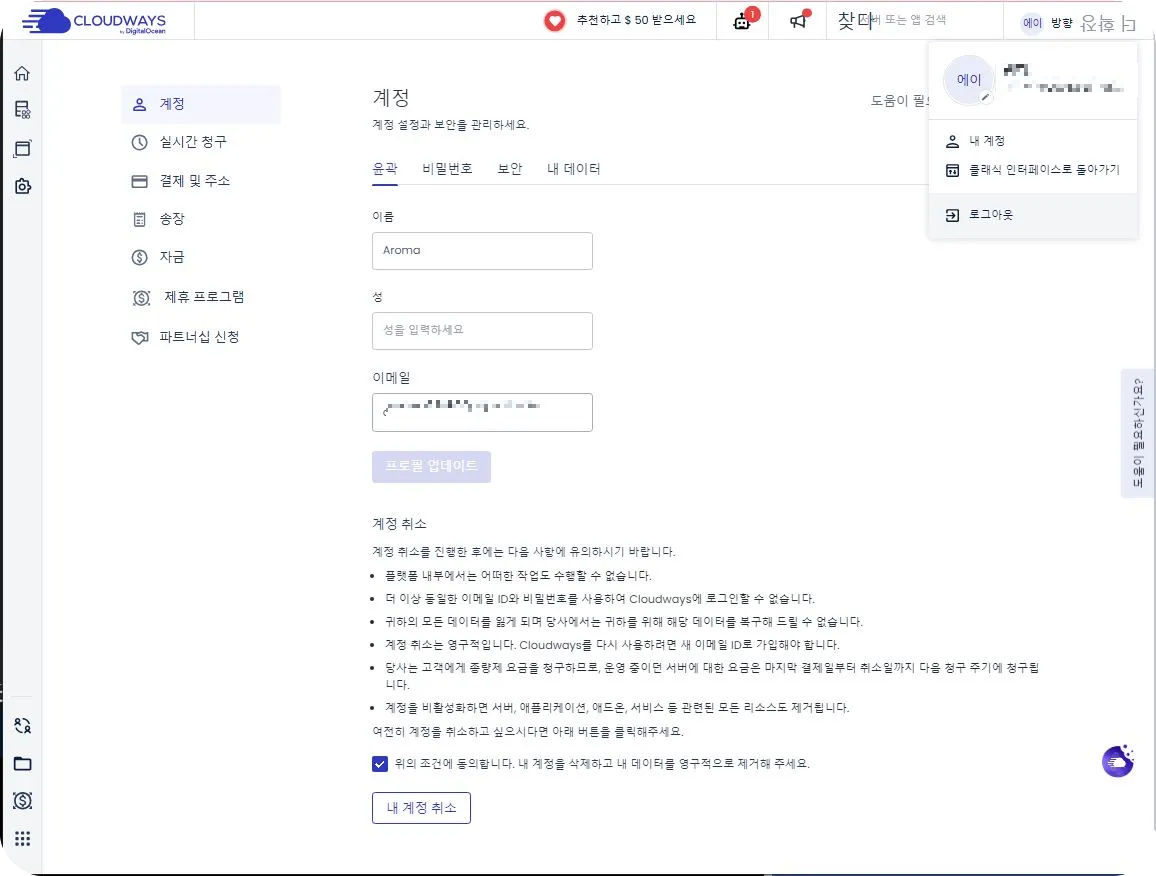Open the user avatar dropdown menu

pos(1031,22)
